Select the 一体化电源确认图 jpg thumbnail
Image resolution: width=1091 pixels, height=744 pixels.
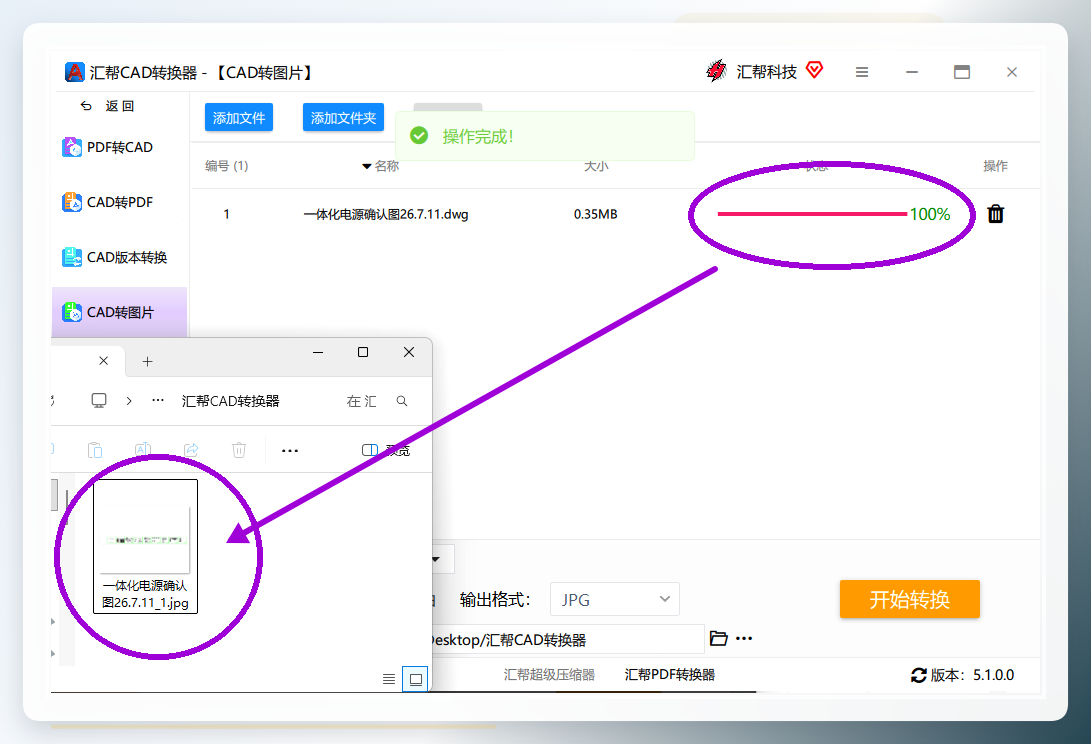[145, 546]
